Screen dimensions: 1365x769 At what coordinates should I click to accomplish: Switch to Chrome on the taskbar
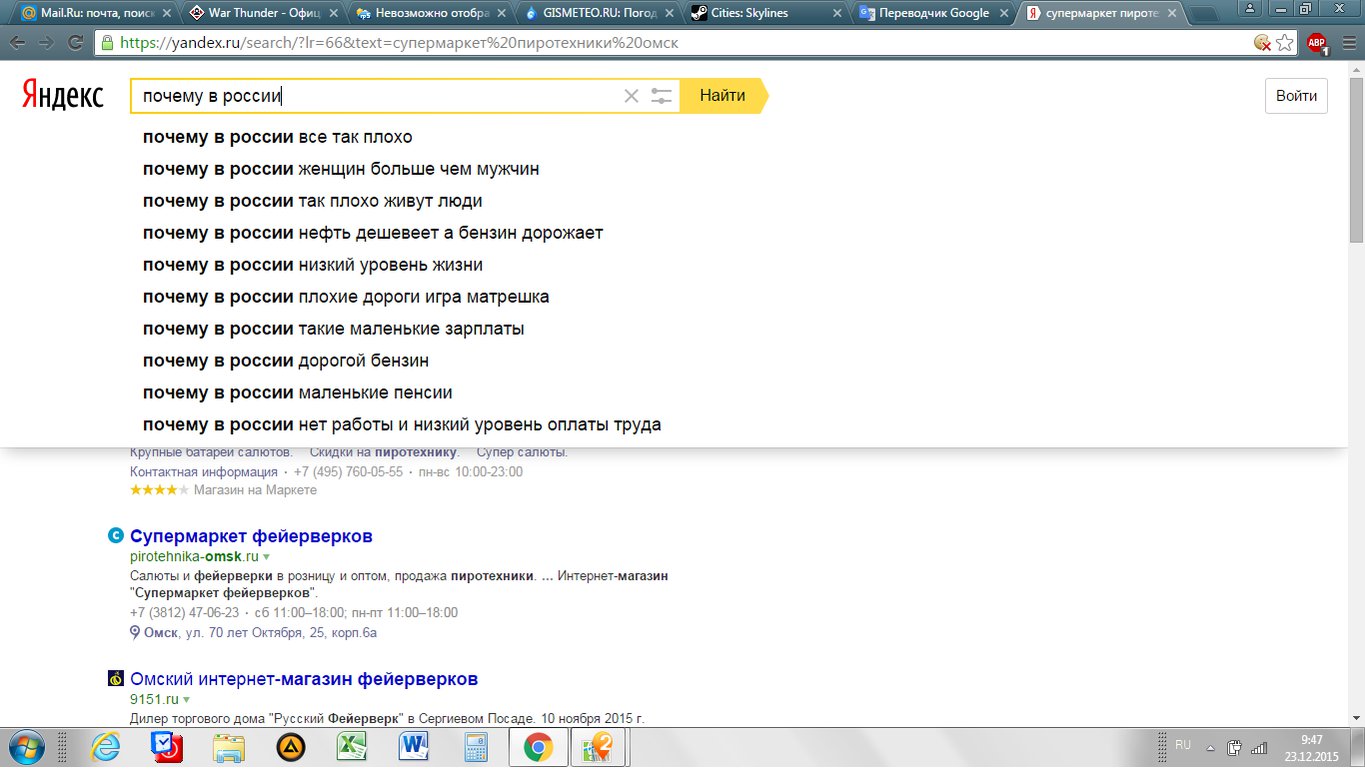538,747
